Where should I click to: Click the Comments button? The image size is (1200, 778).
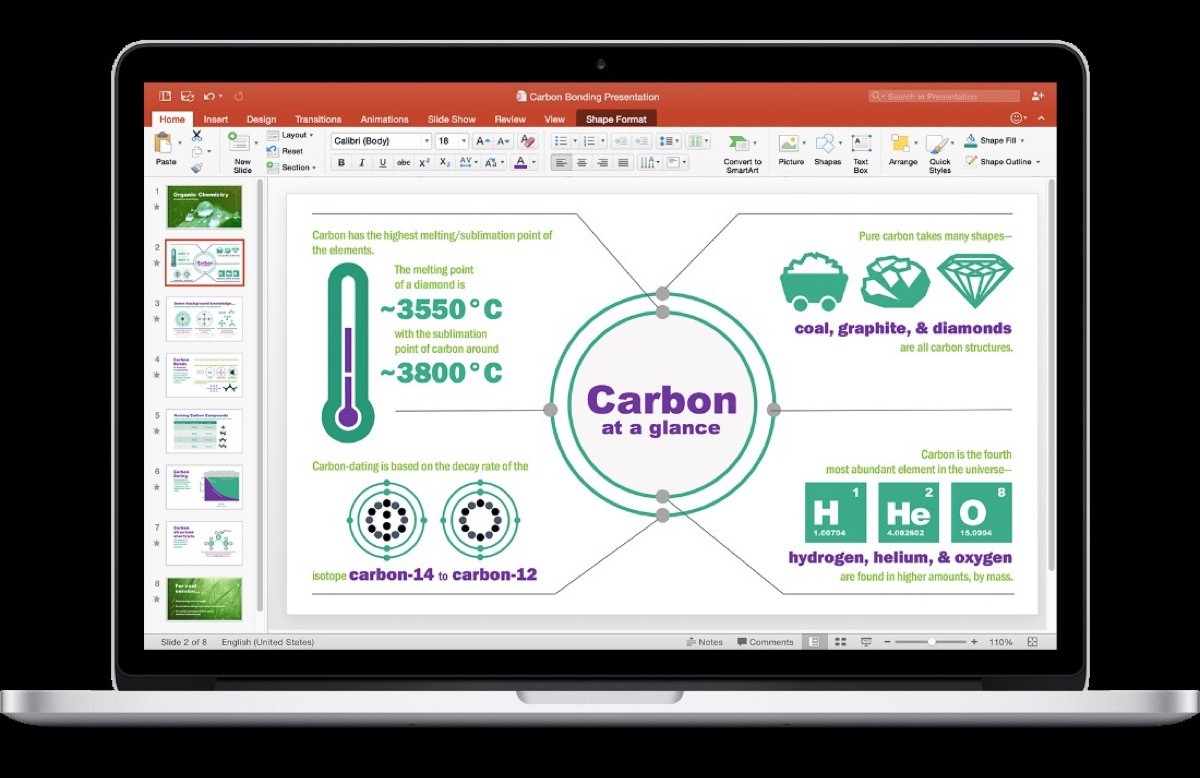click(x=765, y=642)
